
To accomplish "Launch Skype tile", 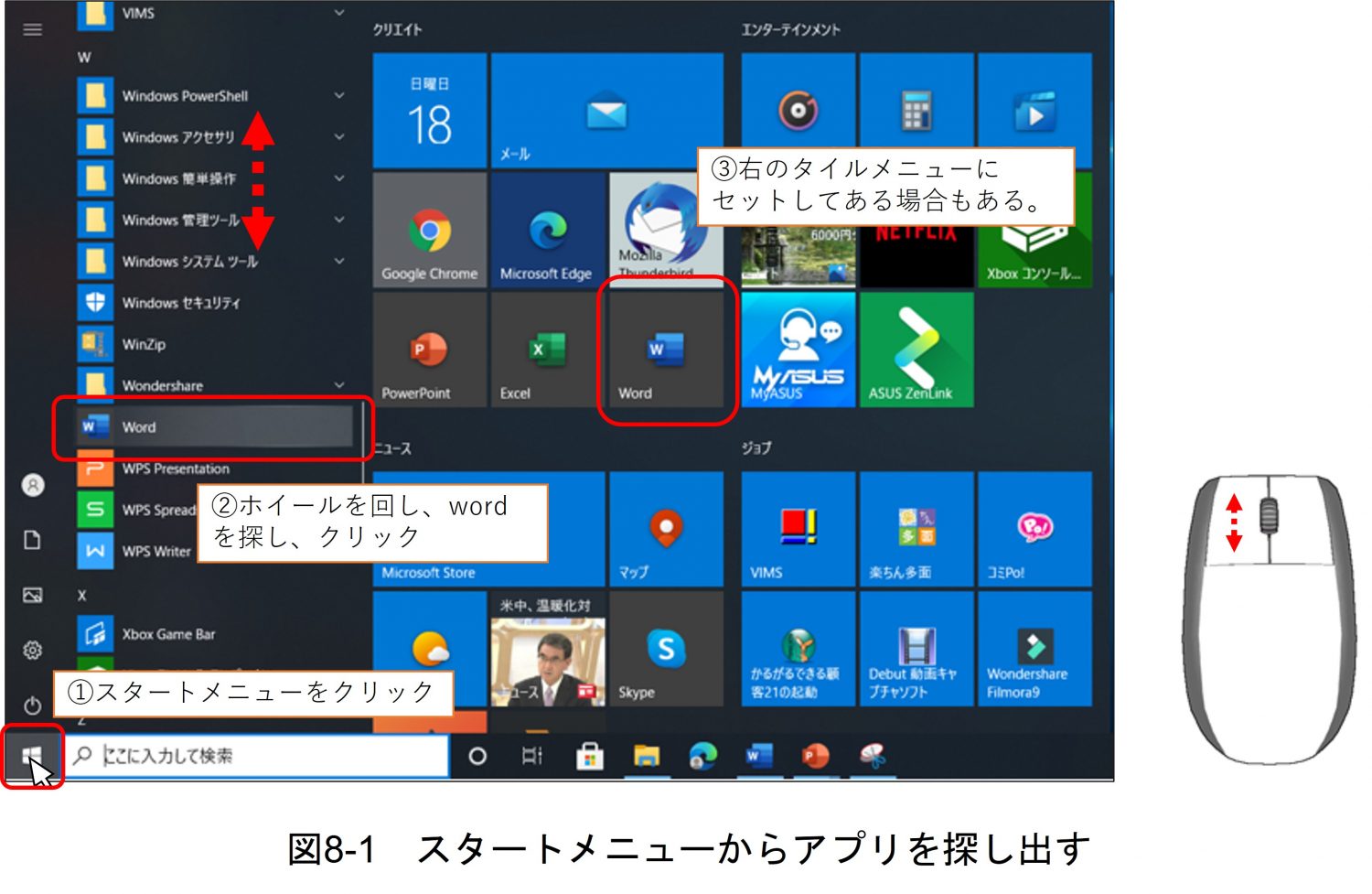I will point(665,649).
